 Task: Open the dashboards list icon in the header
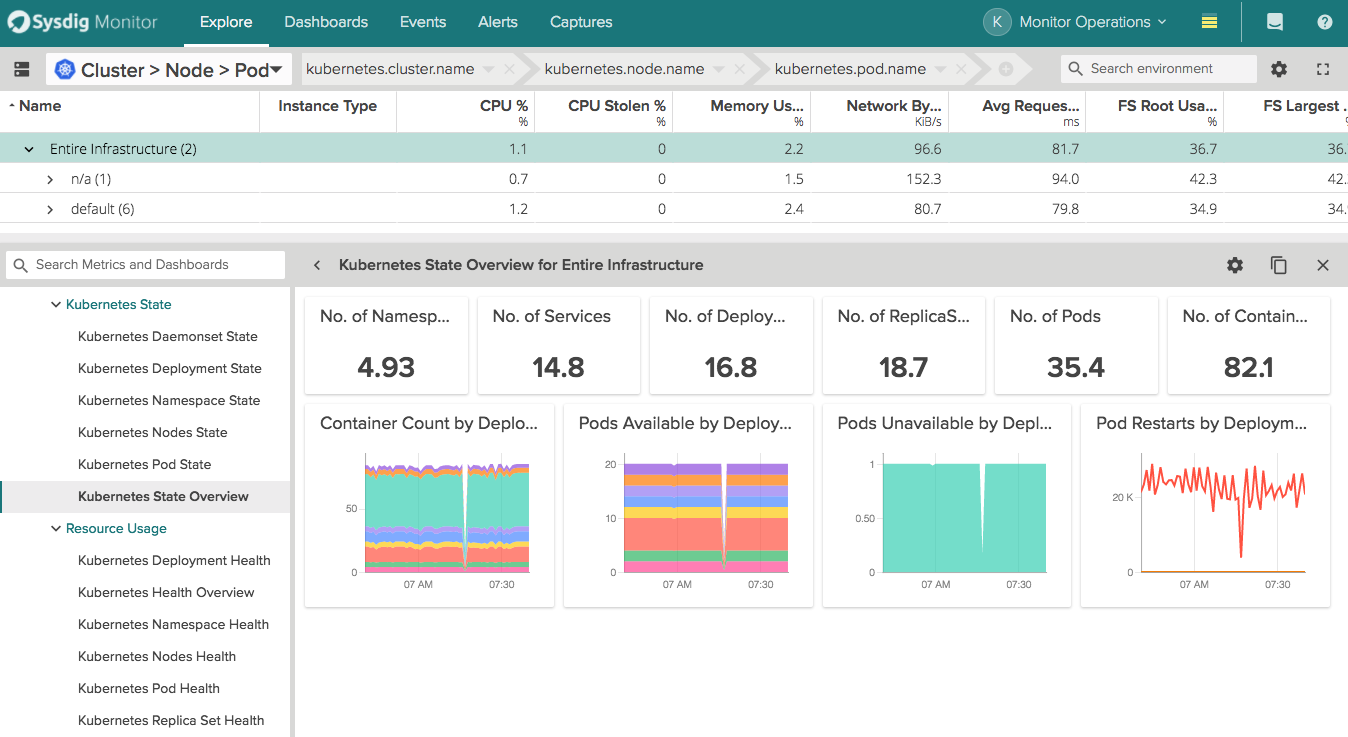click(1208, 21)
